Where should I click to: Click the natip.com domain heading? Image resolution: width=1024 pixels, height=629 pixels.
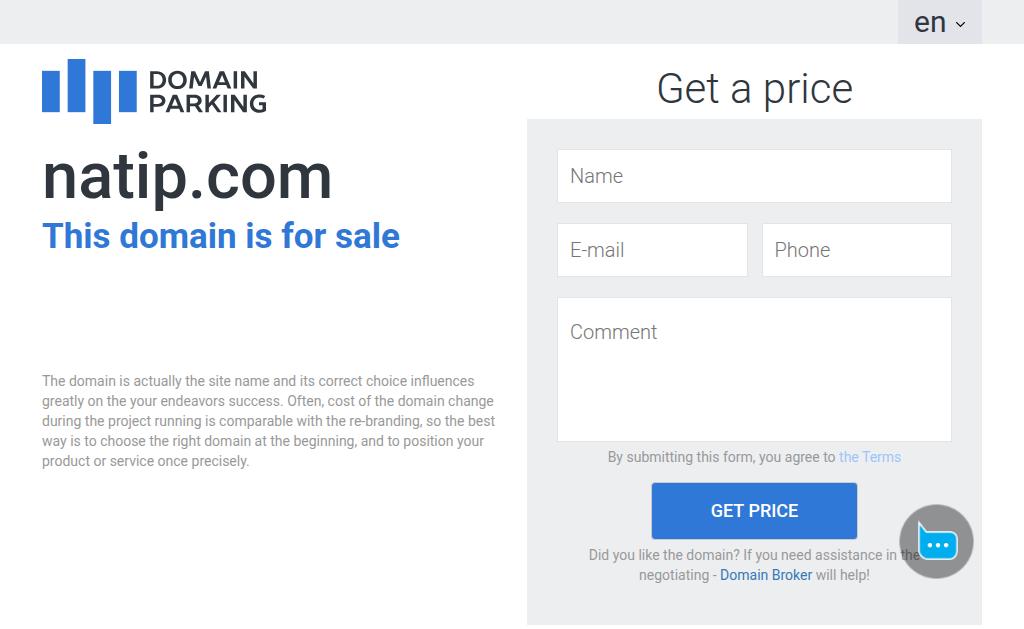point(187,177)
